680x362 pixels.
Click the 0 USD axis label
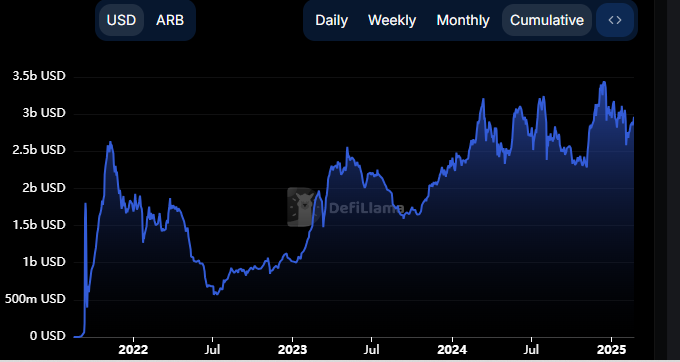(x=48, y=336)
